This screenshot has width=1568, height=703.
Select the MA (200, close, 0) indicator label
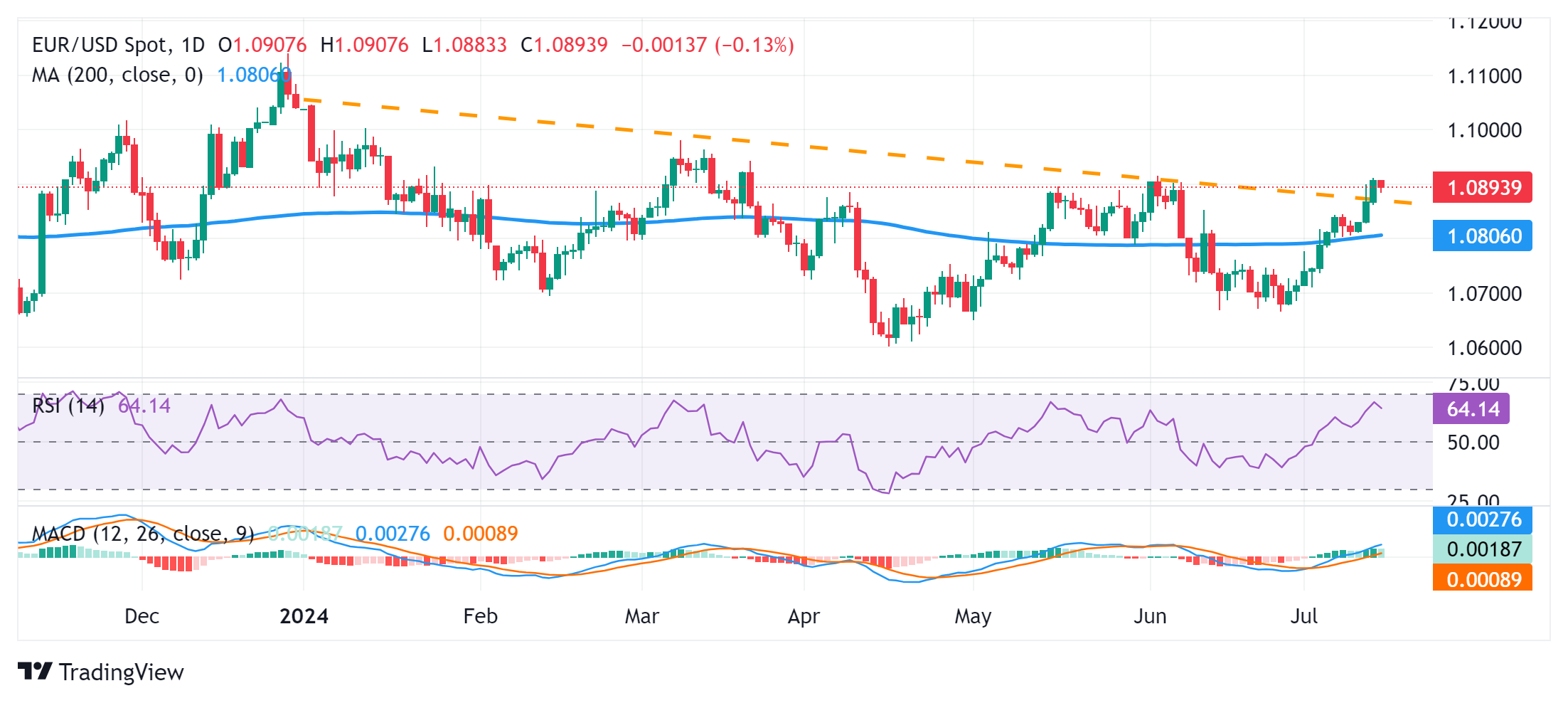117,75
